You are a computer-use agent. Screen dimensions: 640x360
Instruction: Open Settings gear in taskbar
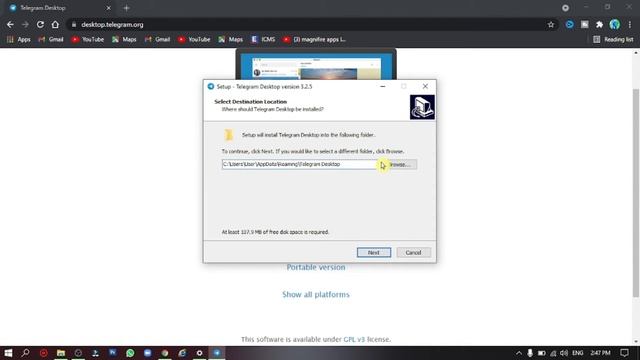pos(200,353)
